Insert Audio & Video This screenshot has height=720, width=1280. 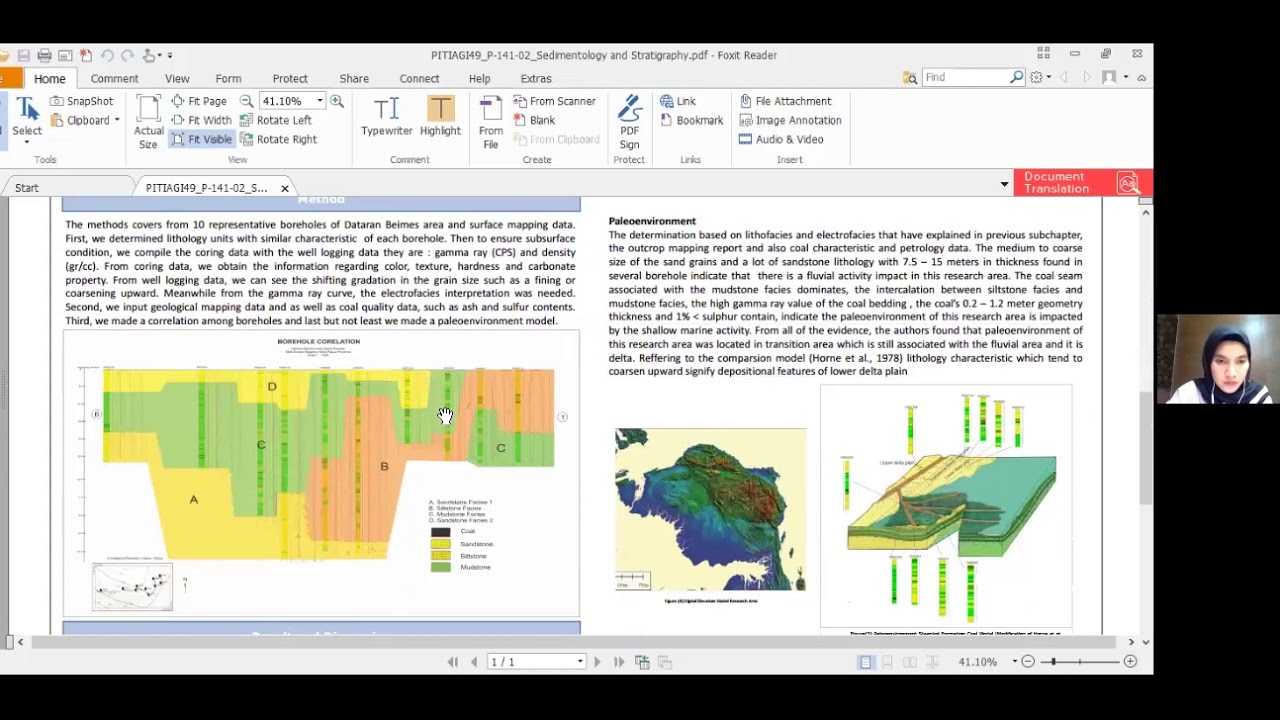[781, 139]
